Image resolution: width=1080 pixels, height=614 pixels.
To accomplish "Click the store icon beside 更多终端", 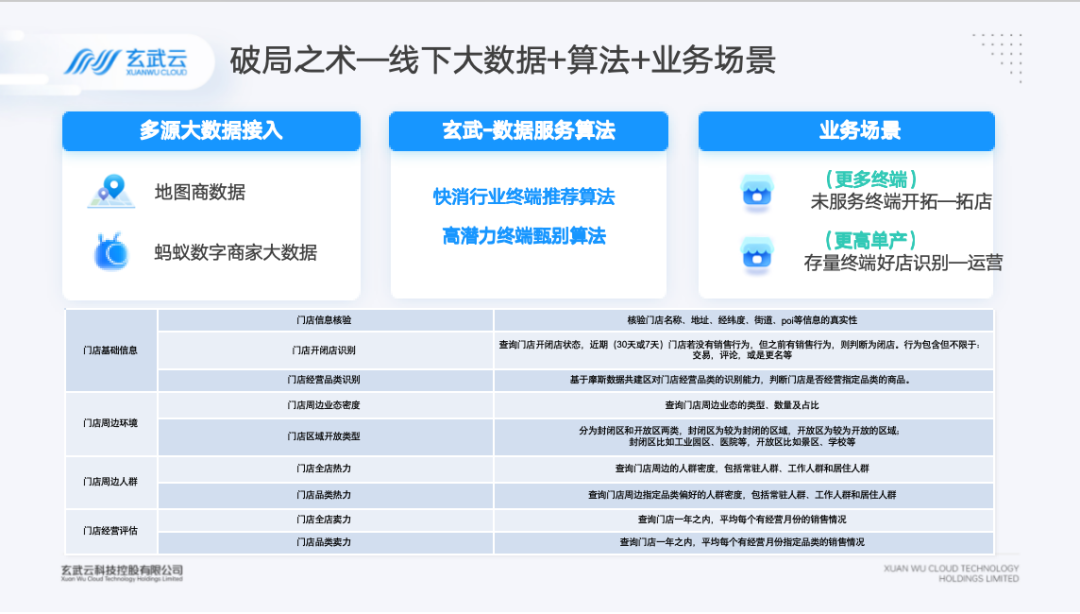I will 757,191.
